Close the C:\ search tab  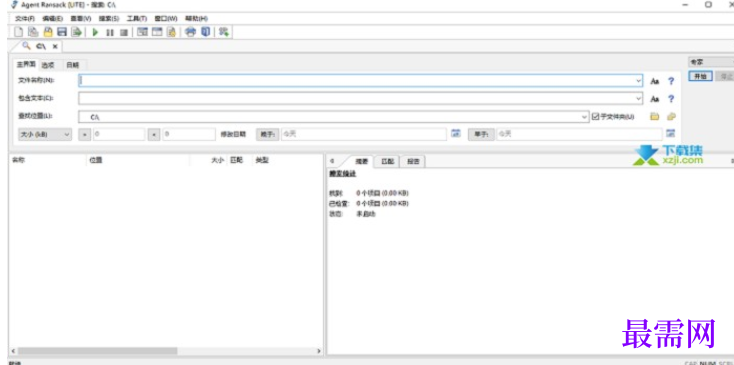[x=55, y=46]
